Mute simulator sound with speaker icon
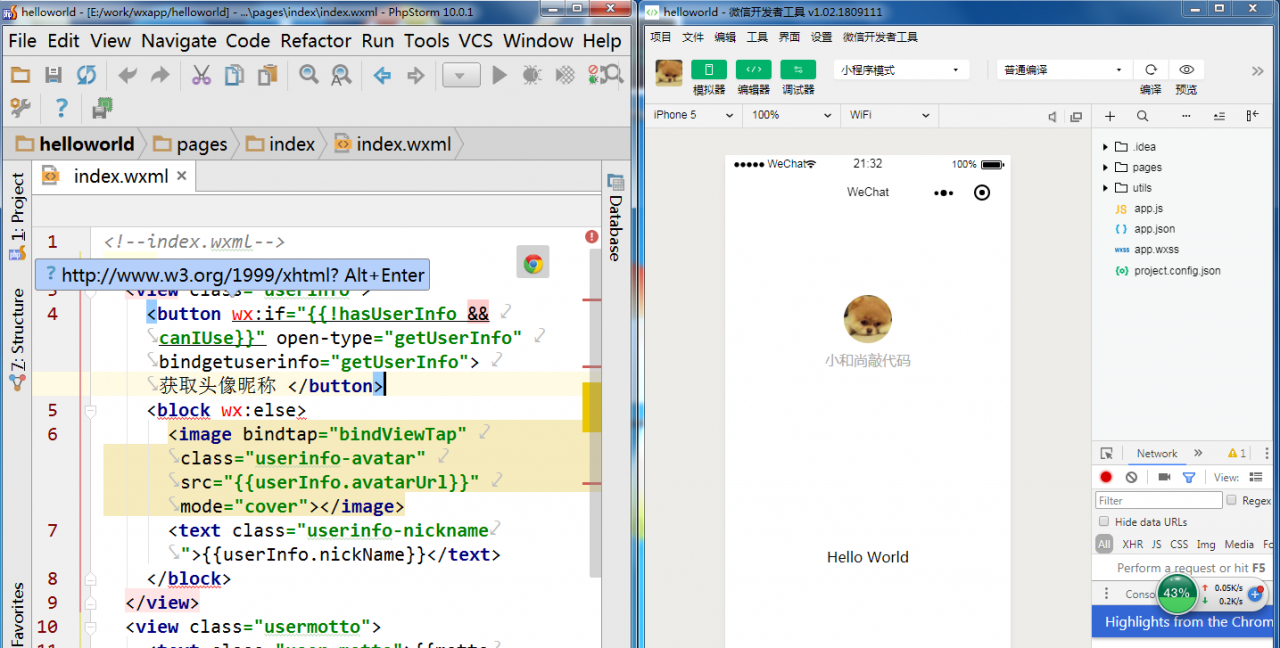Screen dimensions: 1280x648 point(1052,116)
